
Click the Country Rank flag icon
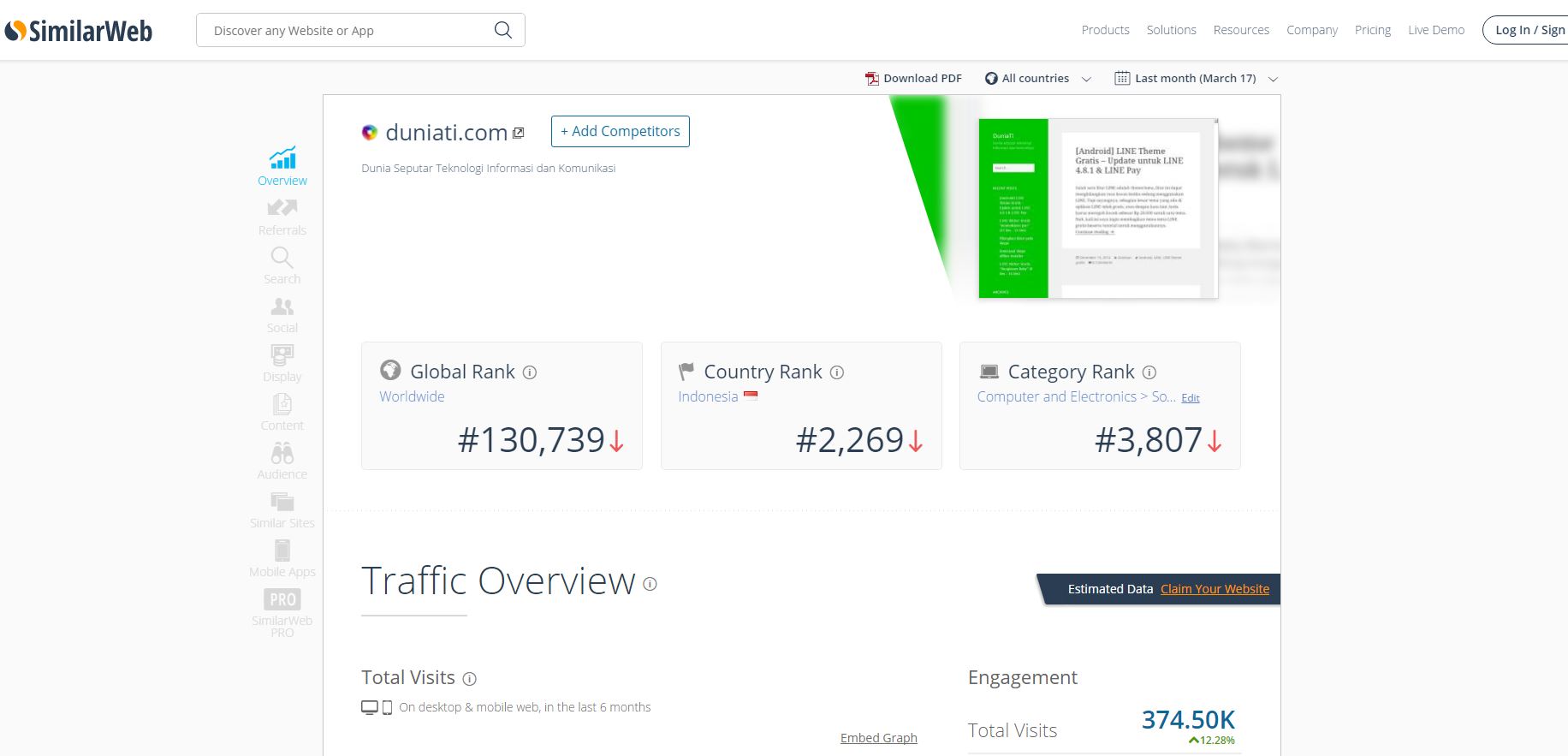686,372
